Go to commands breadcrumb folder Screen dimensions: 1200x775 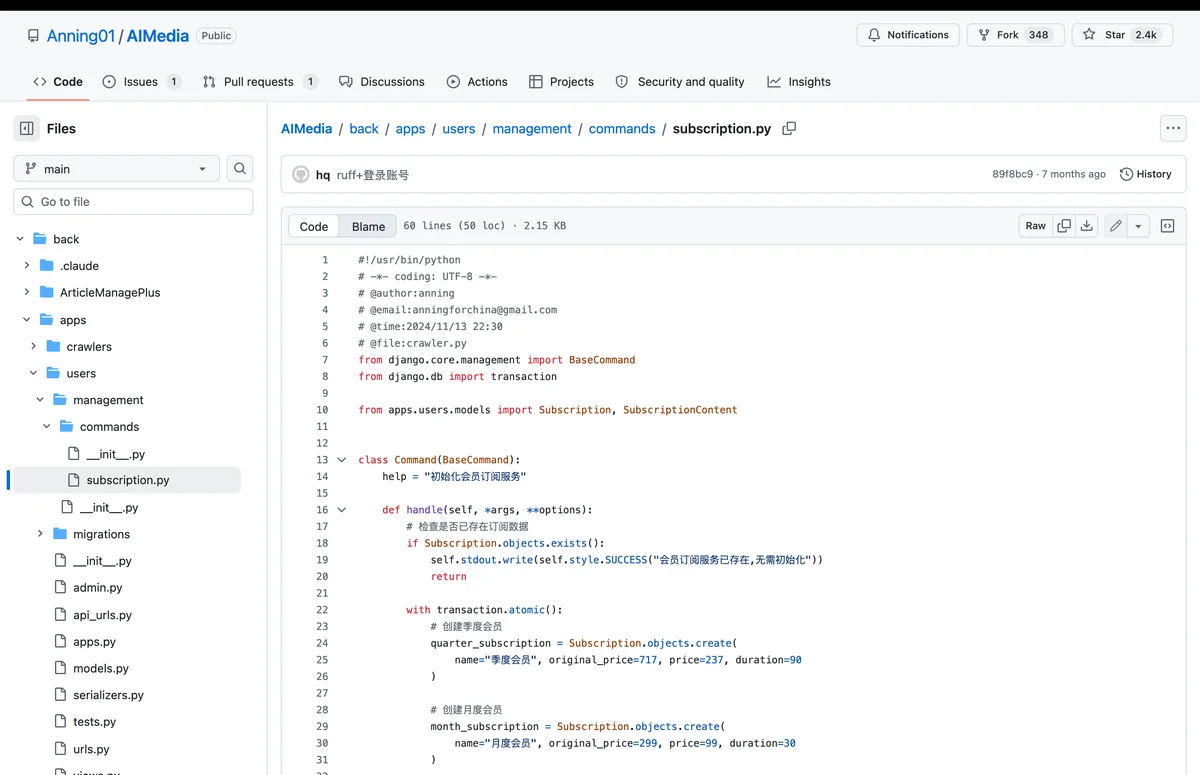click(622, 129)
